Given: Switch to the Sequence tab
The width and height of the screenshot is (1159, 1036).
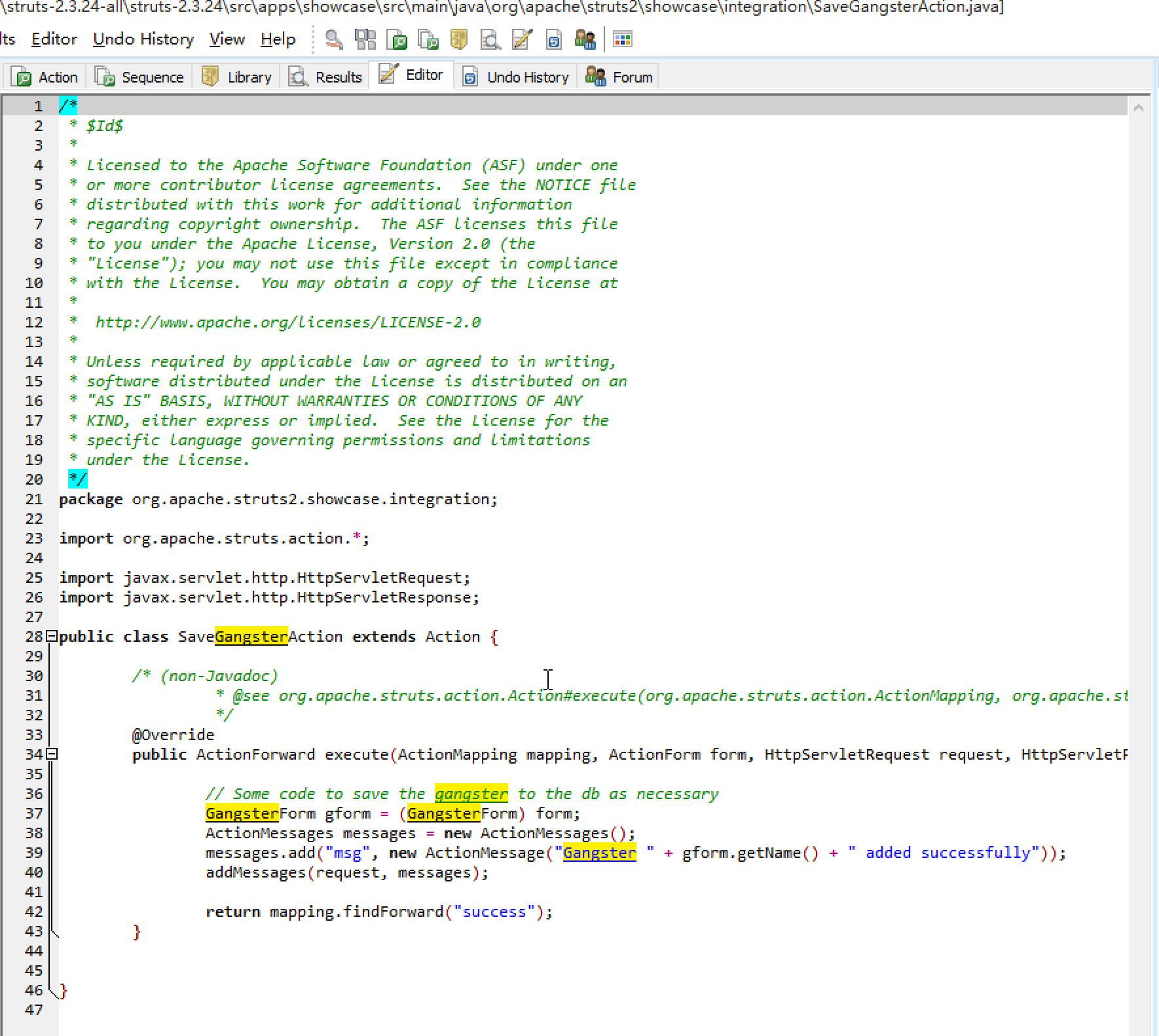Looking at the screenshot, I should 139,77.
